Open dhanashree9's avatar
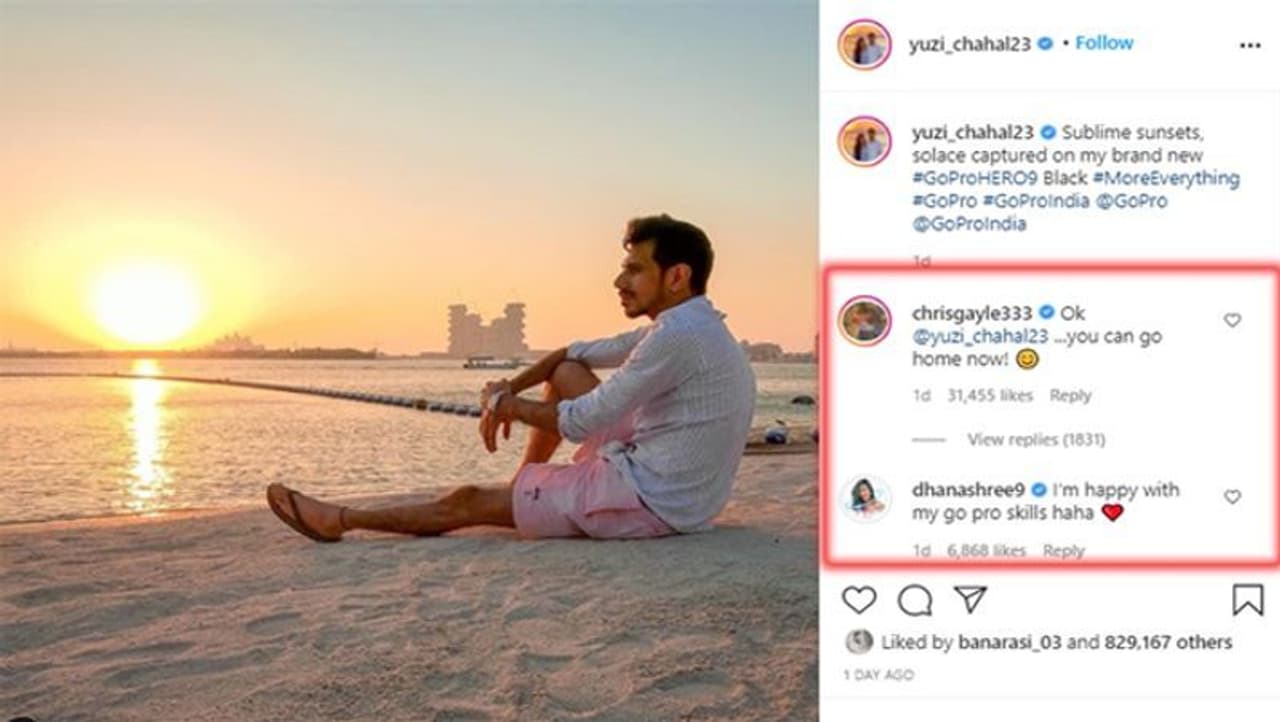The height and width of the screenshot is (722, 1280). coord(865,499)
